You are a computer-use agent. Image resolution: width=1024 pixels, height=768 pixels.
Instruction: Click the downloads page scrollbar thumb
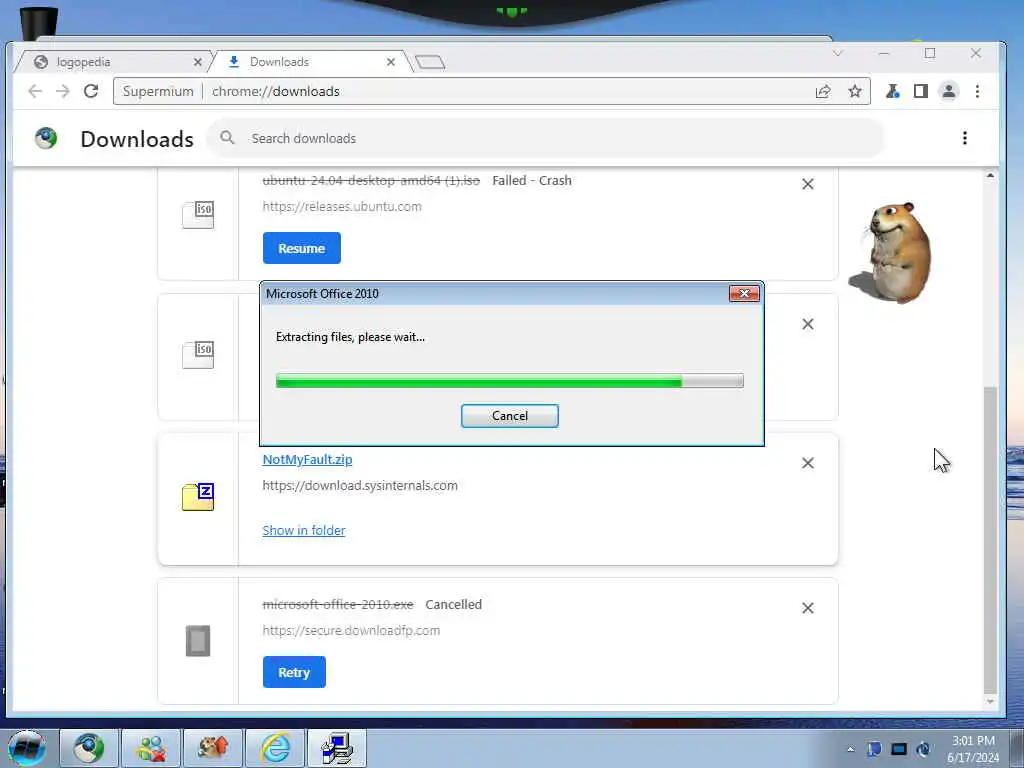click(x=990, y=541)
